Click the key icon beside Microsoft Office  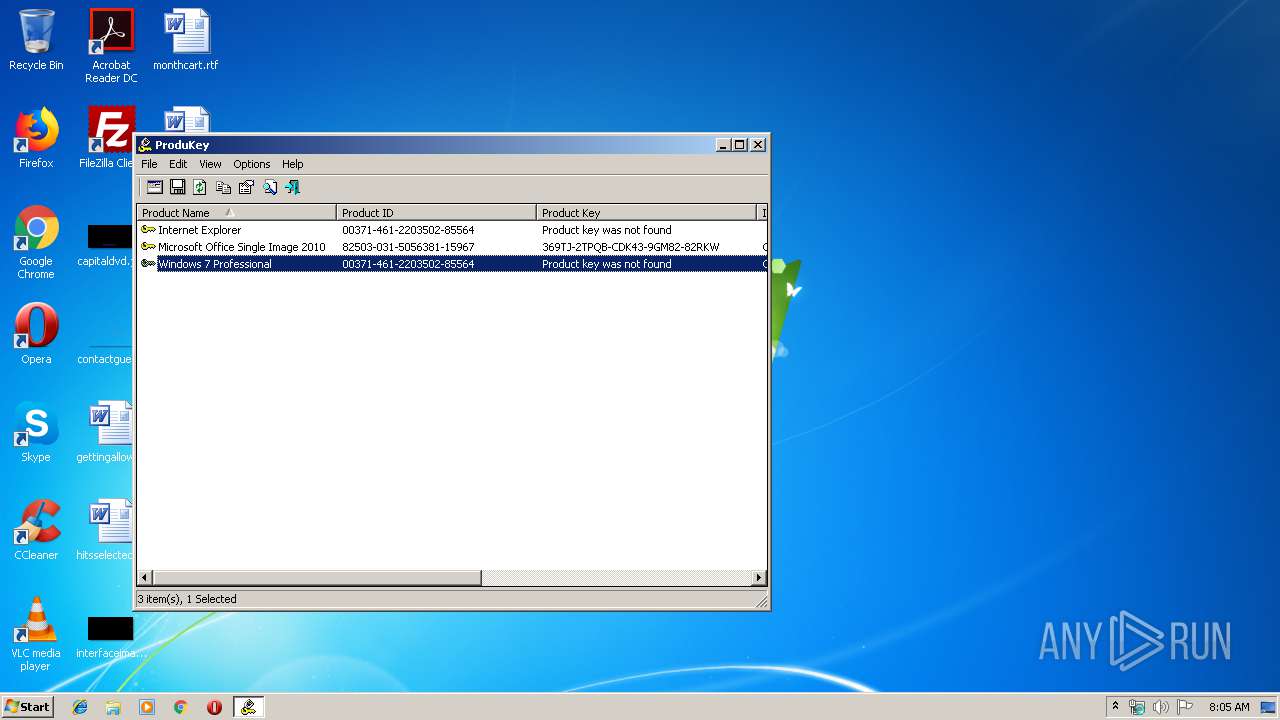point(148,247)
